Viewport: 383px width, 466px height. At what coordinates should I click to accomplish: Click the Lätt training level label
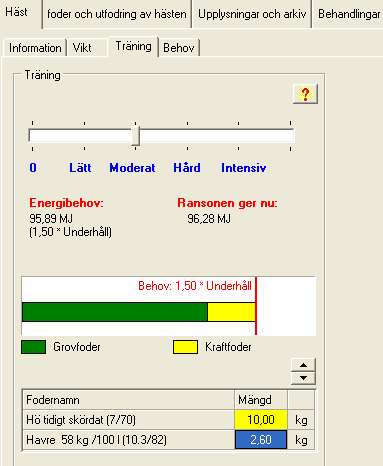[x=80, y=168]
